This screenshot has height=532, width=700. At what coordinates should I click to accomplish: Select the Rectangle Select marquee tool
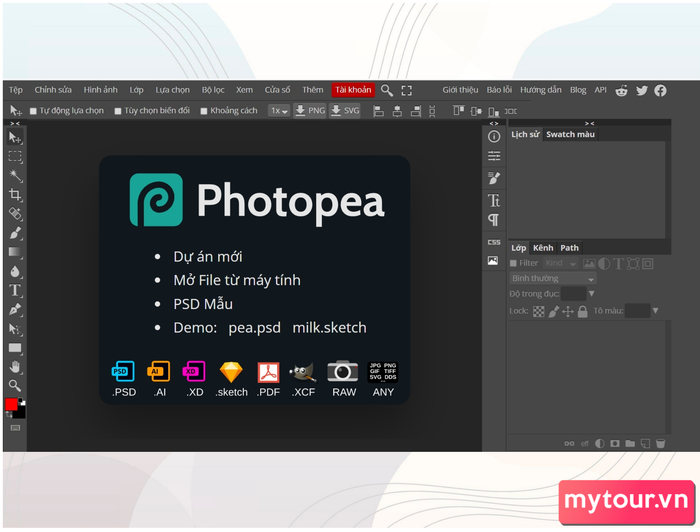[x=15, y=156]
